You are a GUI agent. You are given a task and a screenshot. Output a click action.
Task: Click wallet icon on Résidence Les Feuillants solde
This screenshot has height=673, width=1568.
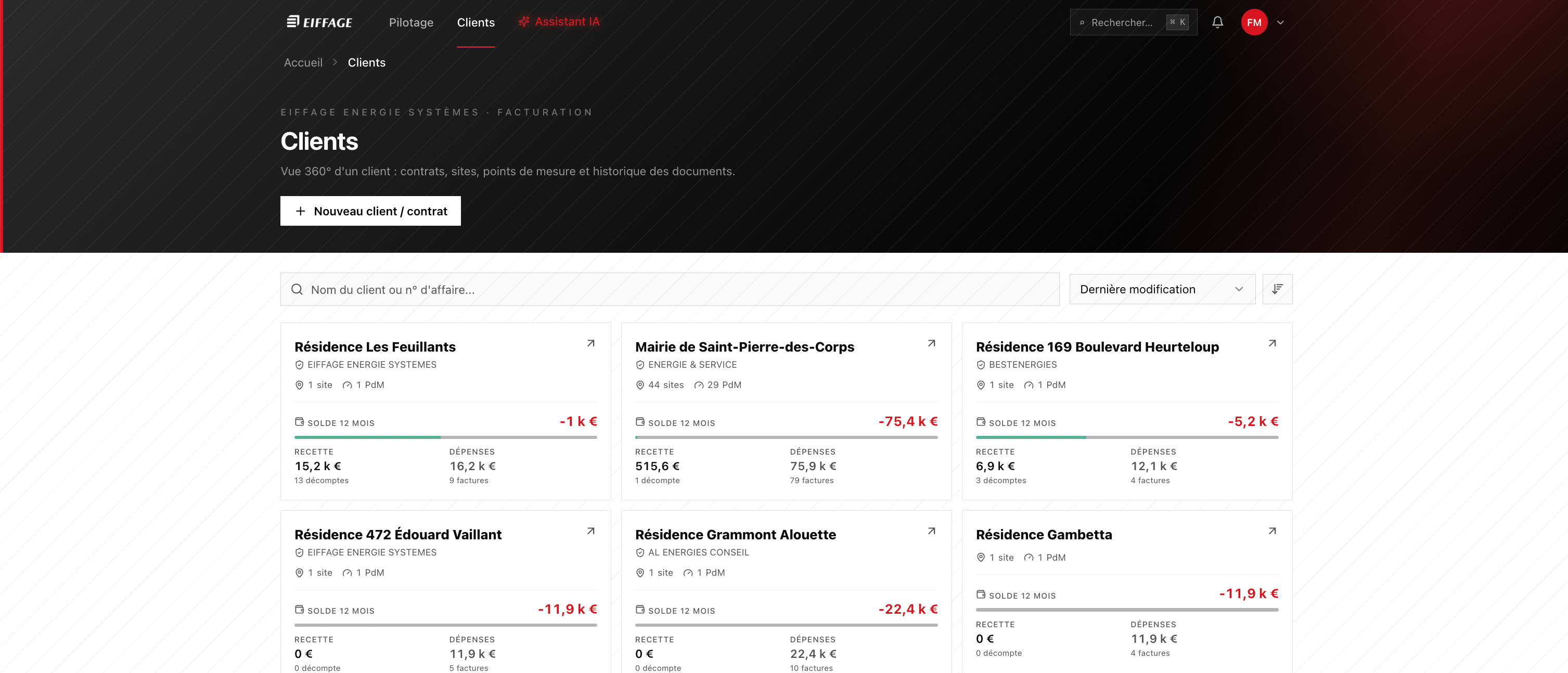coord(300,422)
